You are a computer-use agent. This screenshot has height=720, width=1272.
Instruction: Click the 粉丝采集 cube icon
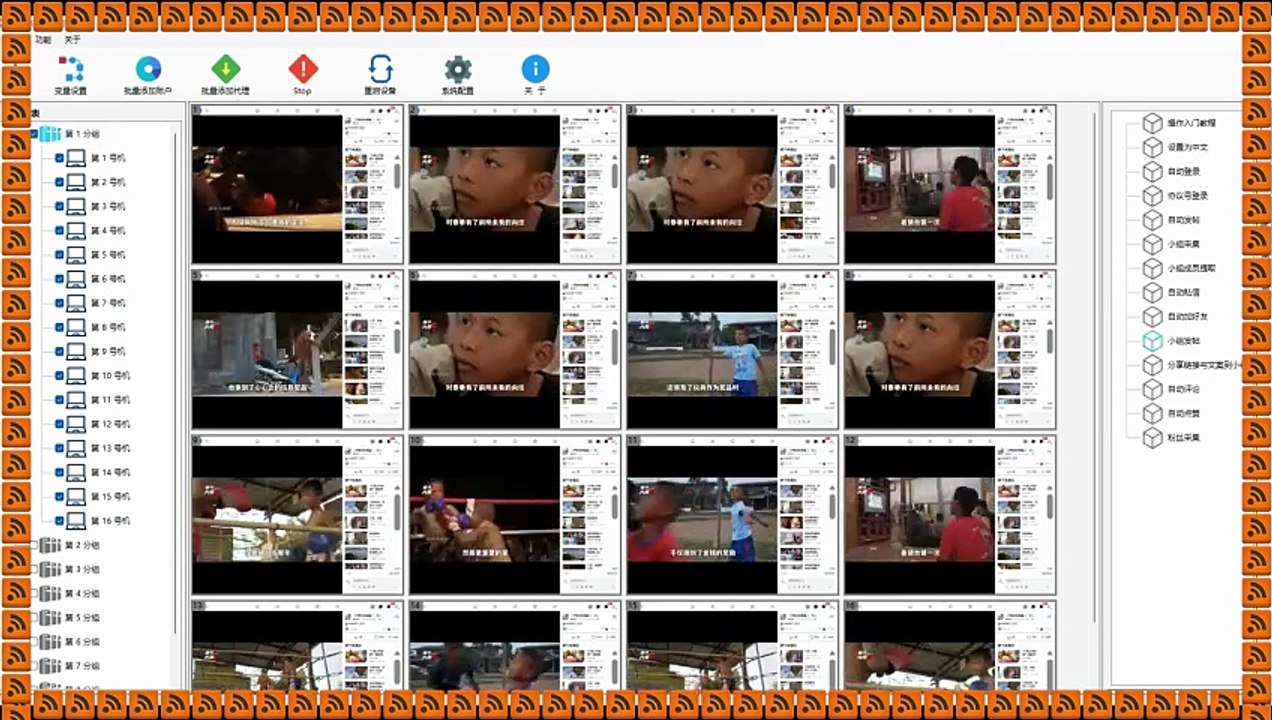coord(1153,437)
